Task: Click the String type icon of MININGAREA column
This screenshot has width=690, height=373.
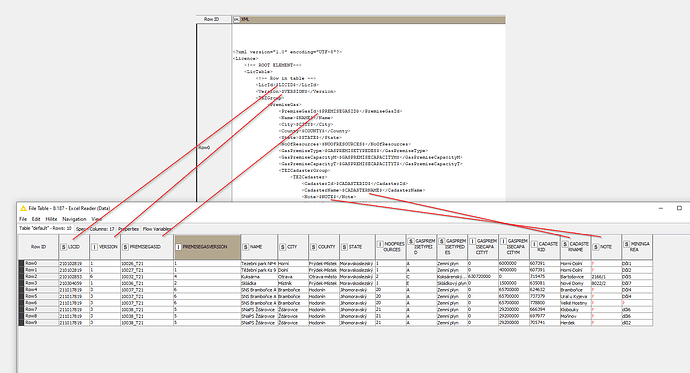Action: pos(627,244)
